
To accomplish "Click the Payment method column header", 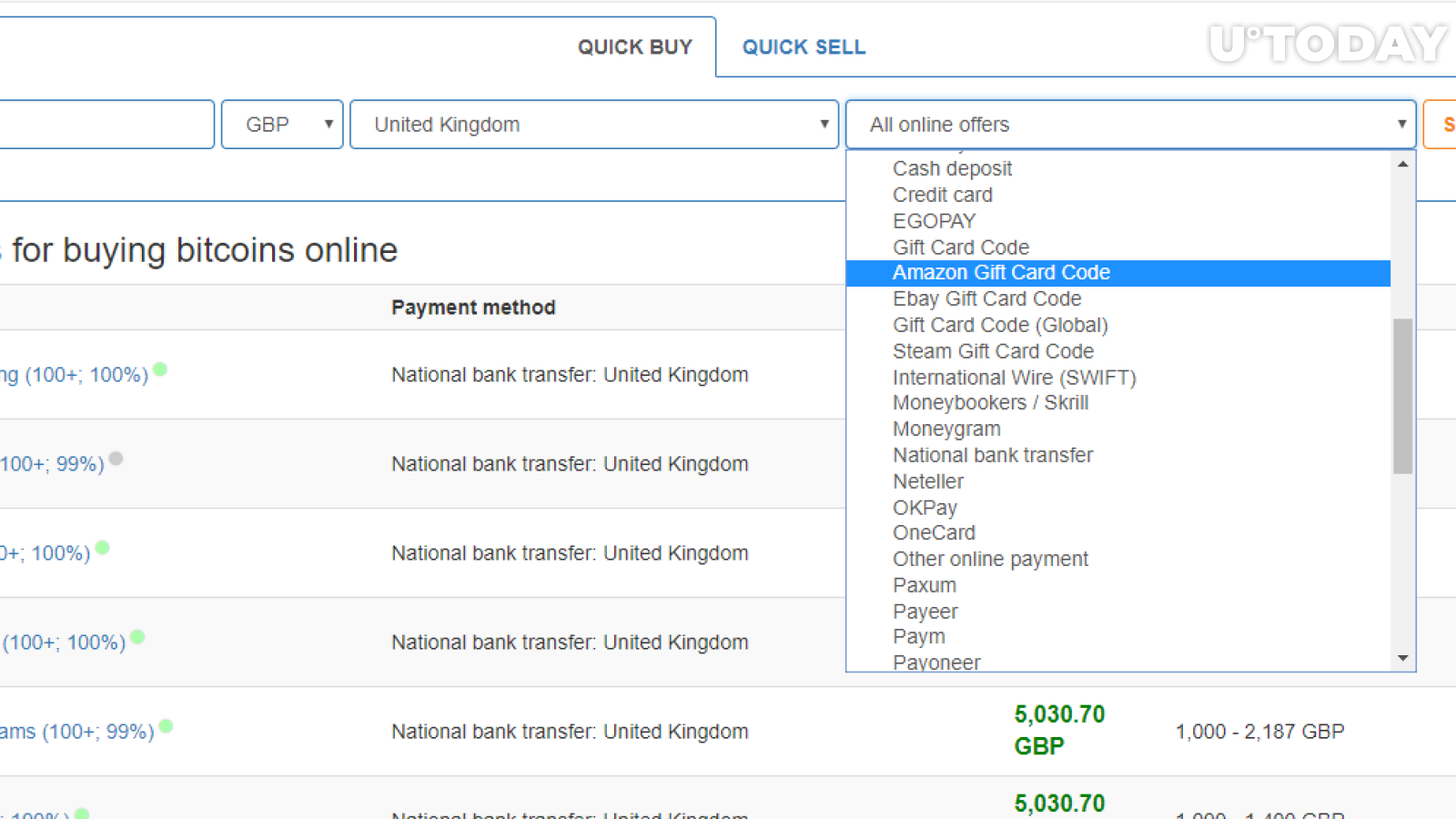I will click(473, 308).
